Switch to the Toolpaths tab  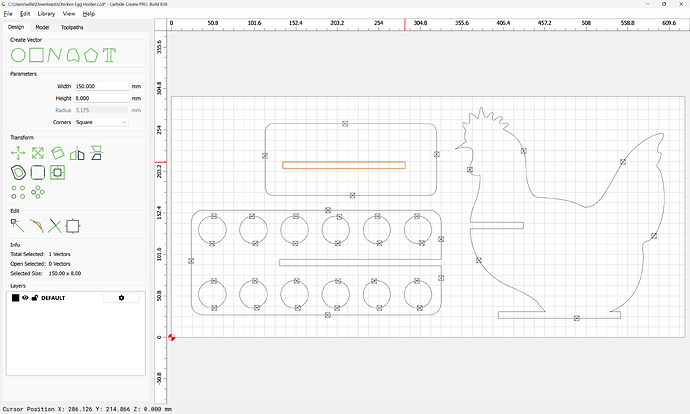tap(72, 28)
